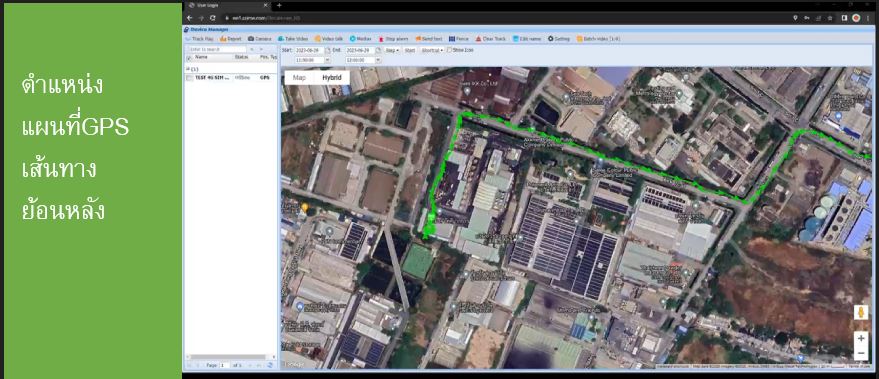The width and height of the screenshot is (879, 379).
Task: Open the Report toolbar item
Action: point(230,39)
